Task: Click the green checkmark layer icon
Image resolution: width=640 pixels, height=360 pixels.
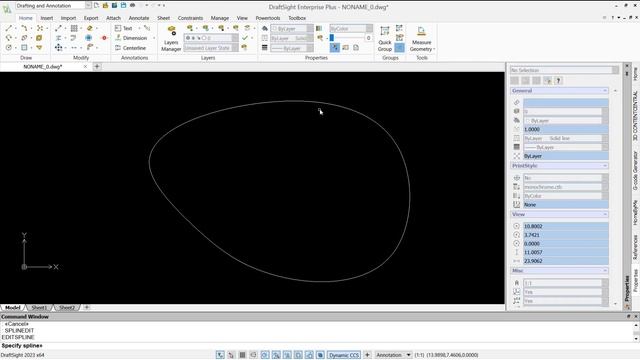Action: 245,38
